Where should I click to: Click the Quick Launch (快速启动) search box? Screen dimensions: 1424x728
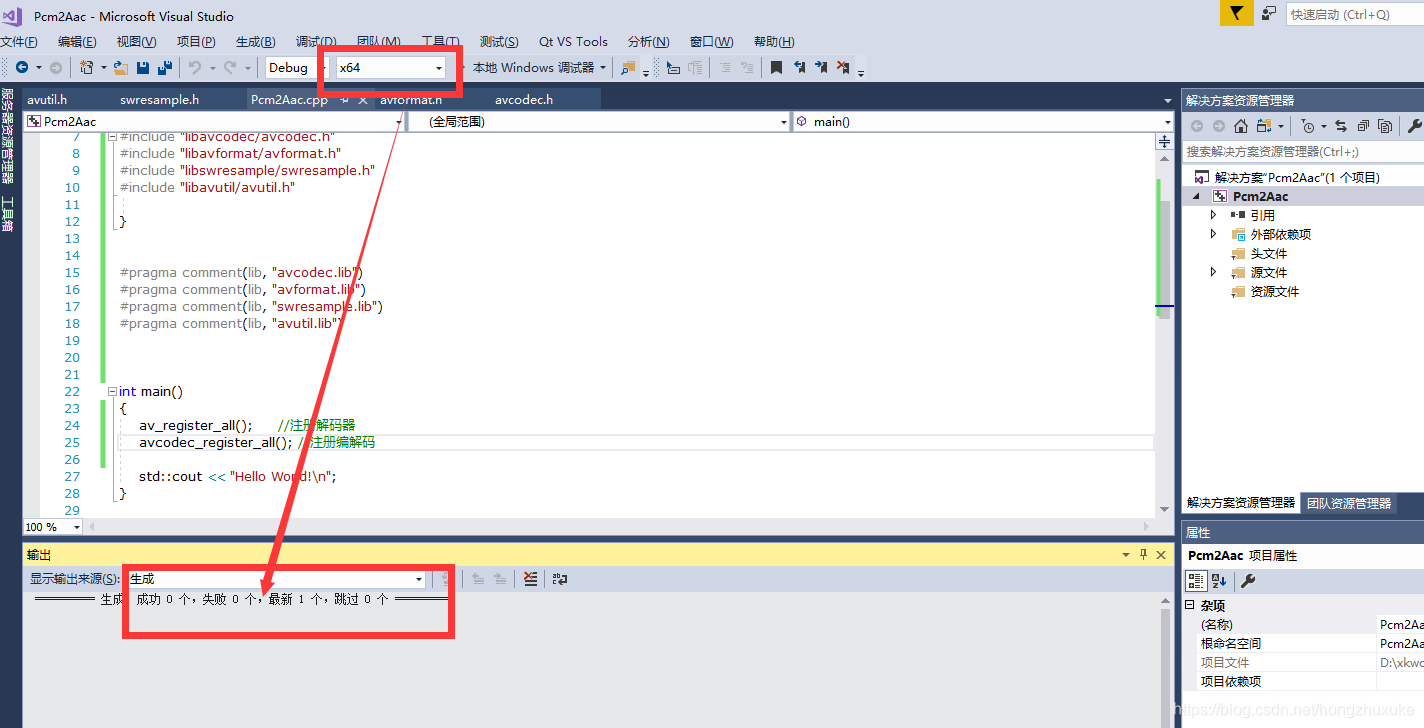[1354, 14]
